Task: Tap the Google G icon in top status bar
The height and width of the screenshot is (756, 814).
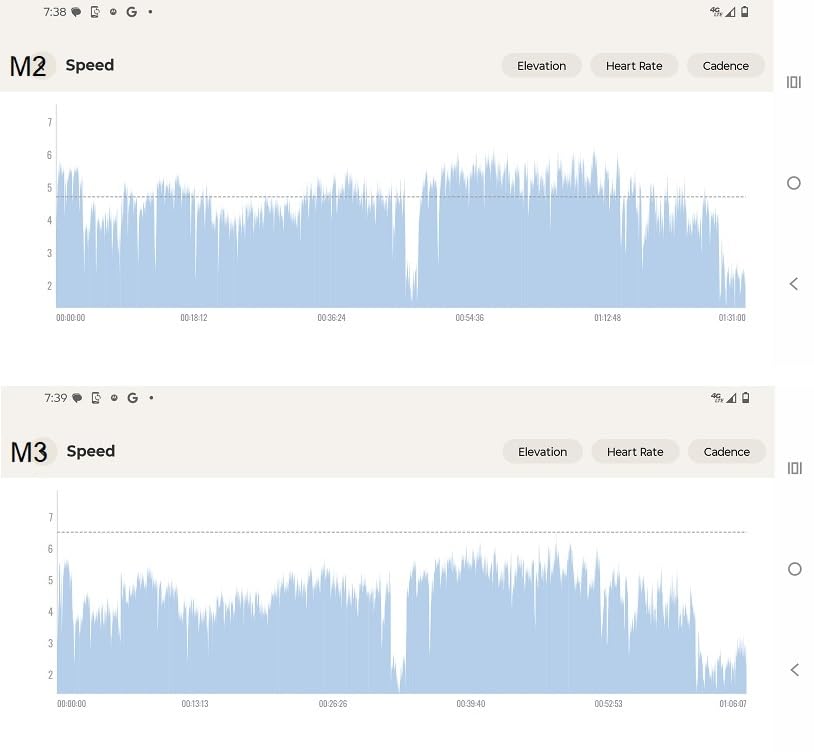Action: coord(132,12)
